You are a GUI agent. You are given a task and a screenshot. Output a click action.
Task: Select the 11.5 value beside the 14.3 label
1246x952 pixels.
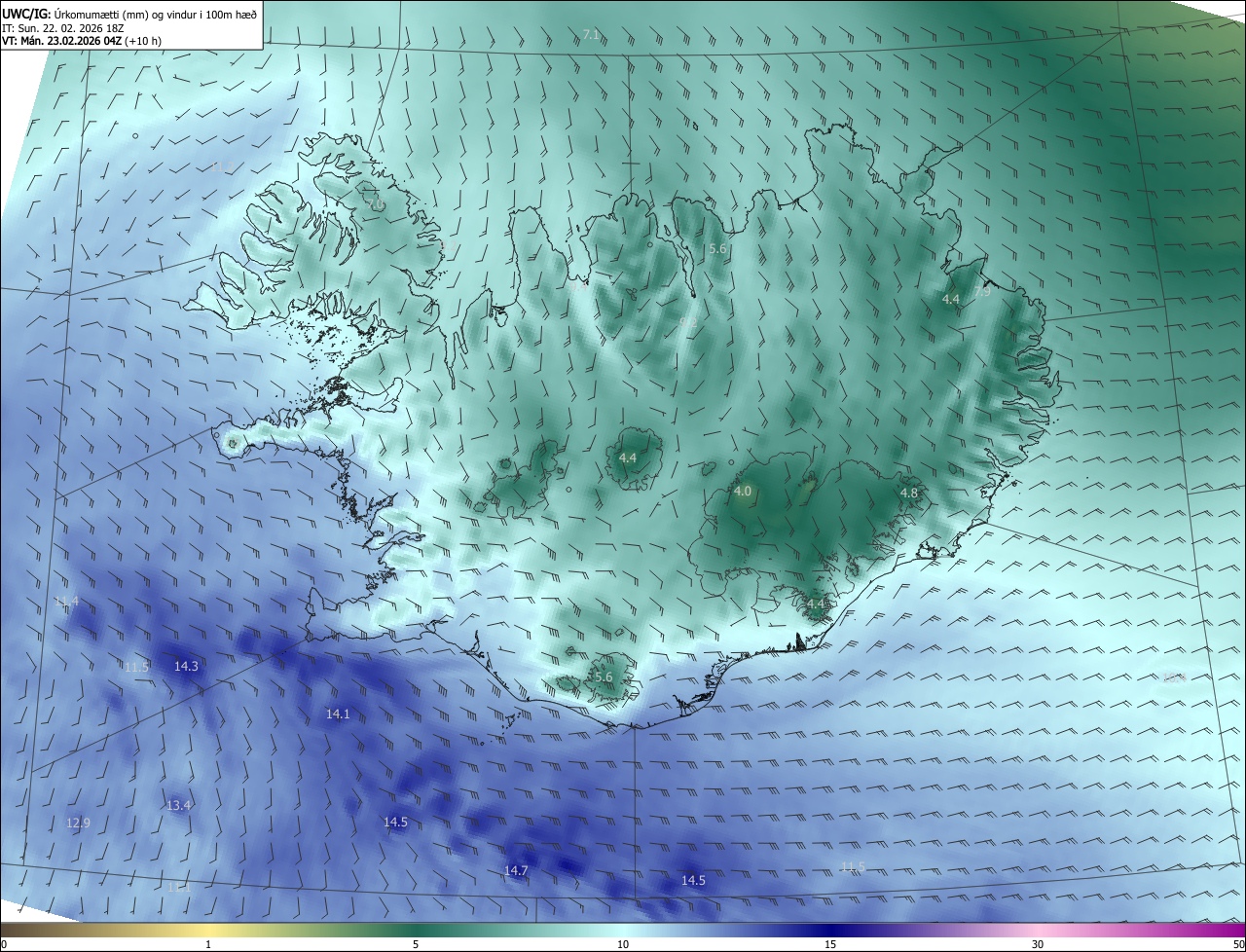coord(136,667)
